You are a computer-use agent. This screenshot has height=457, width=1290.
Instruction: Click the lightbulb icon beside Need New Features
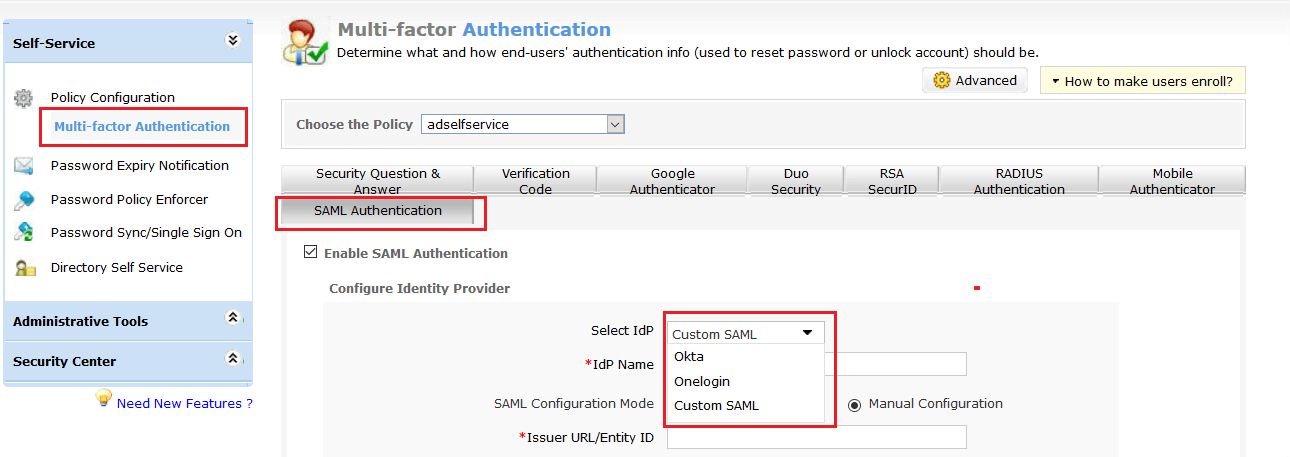[x=103, y=399]
